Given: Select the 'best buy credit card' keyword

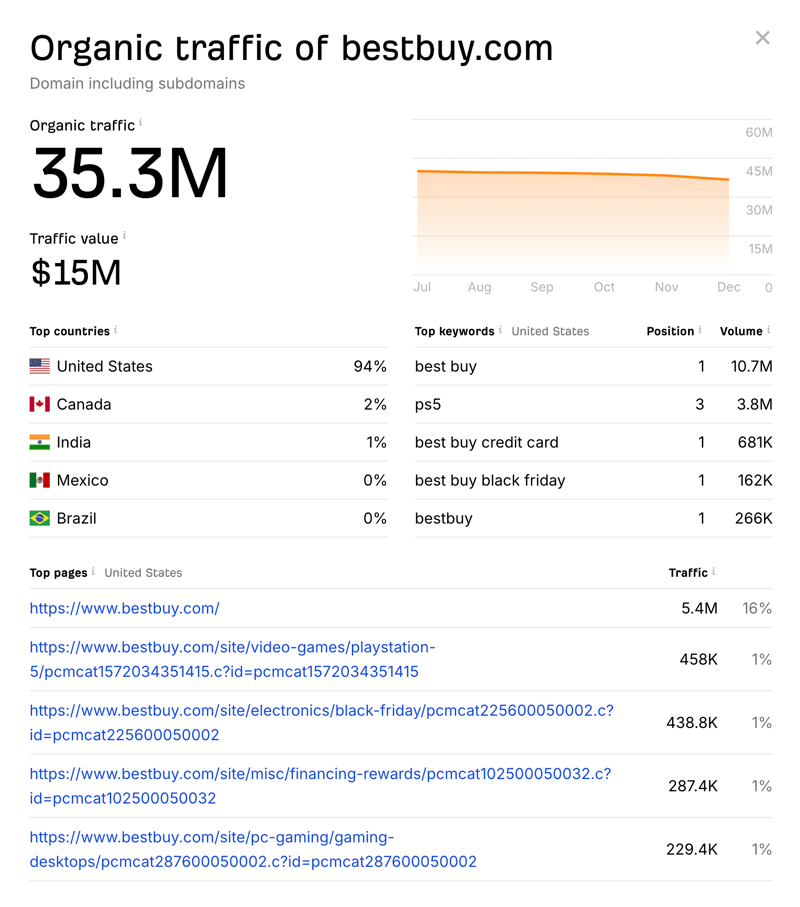Looking at the screenshot, I should [486, 442].
